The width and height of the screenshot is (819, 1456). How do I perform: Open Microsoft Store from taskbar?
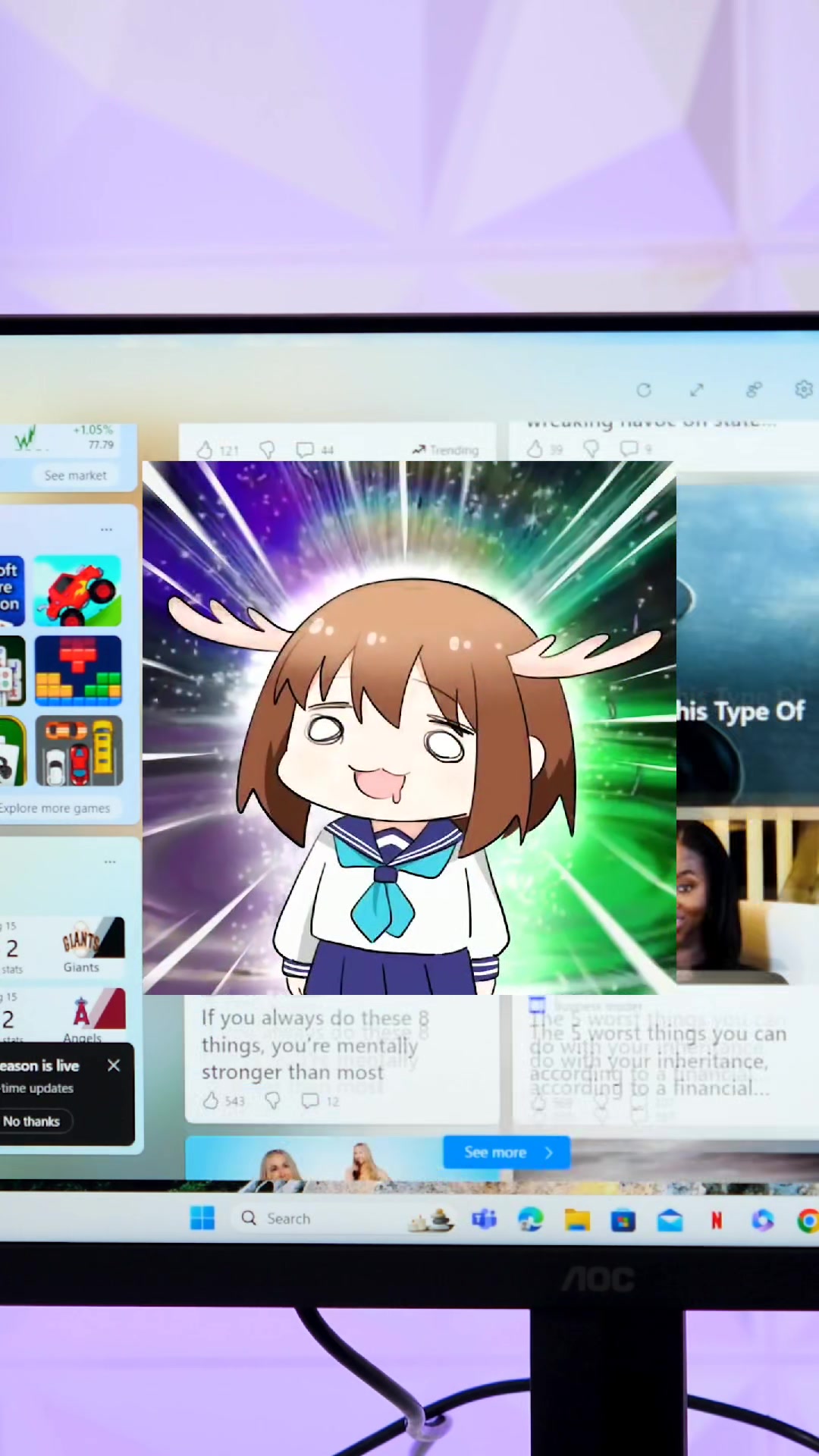623,1220
